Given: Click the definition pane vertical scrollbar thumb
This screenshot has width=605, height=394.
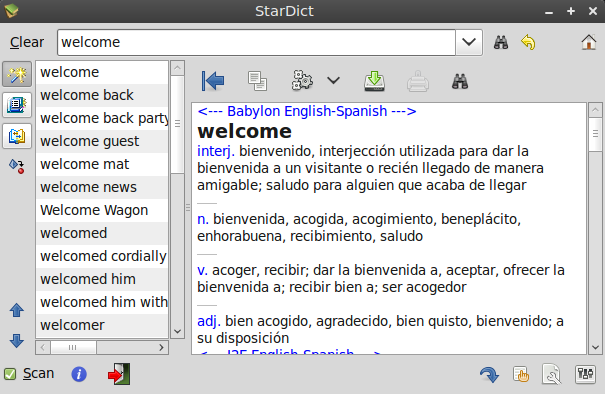Looking at the screenshot, I should [595, 134].
